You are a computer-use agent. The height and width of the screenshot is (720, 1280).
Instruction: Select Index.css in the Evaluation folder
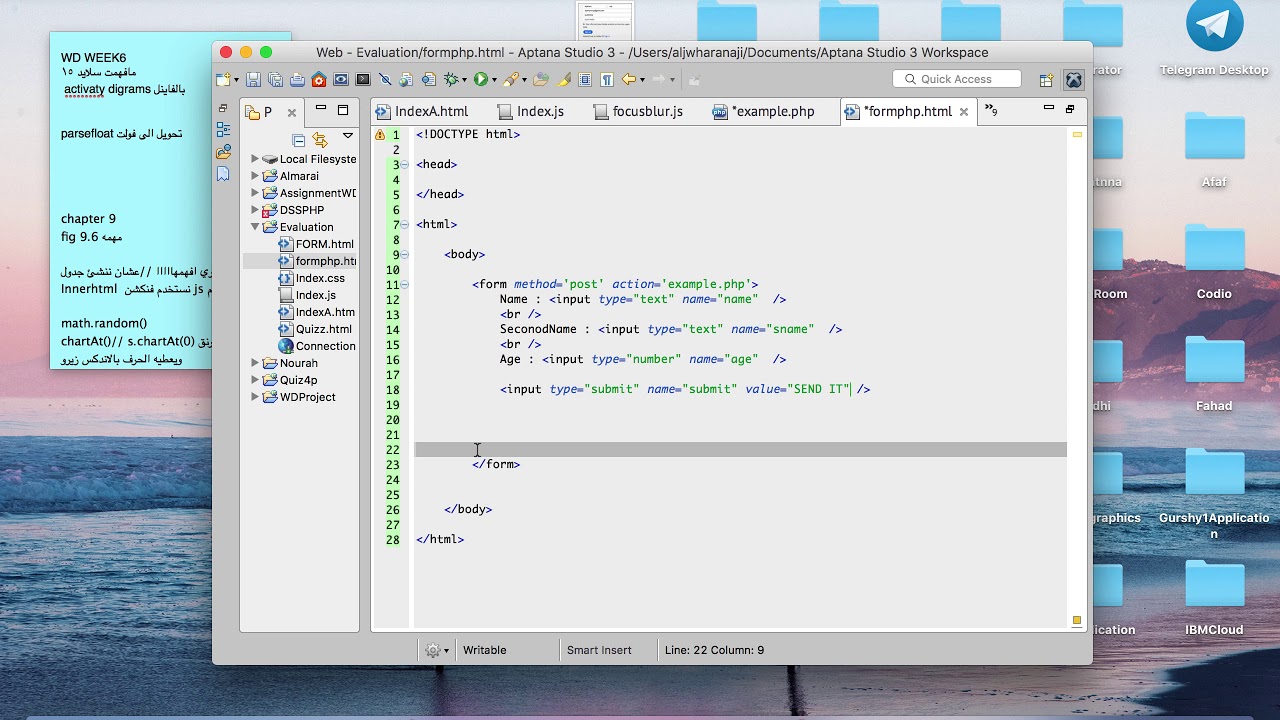312,278
